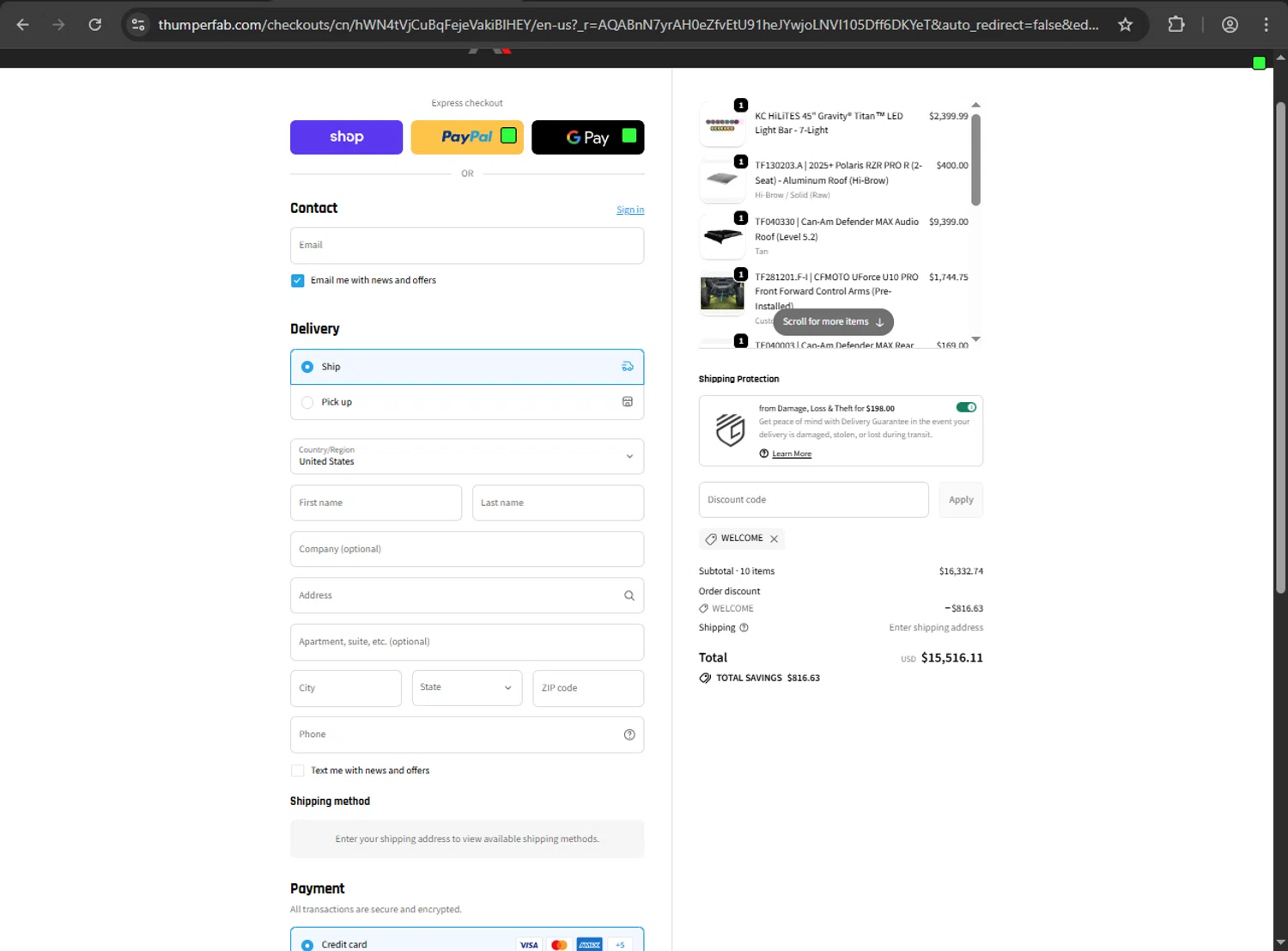Remove WELCOME discount code with X

pyautogui.click(x=774, y=540)
